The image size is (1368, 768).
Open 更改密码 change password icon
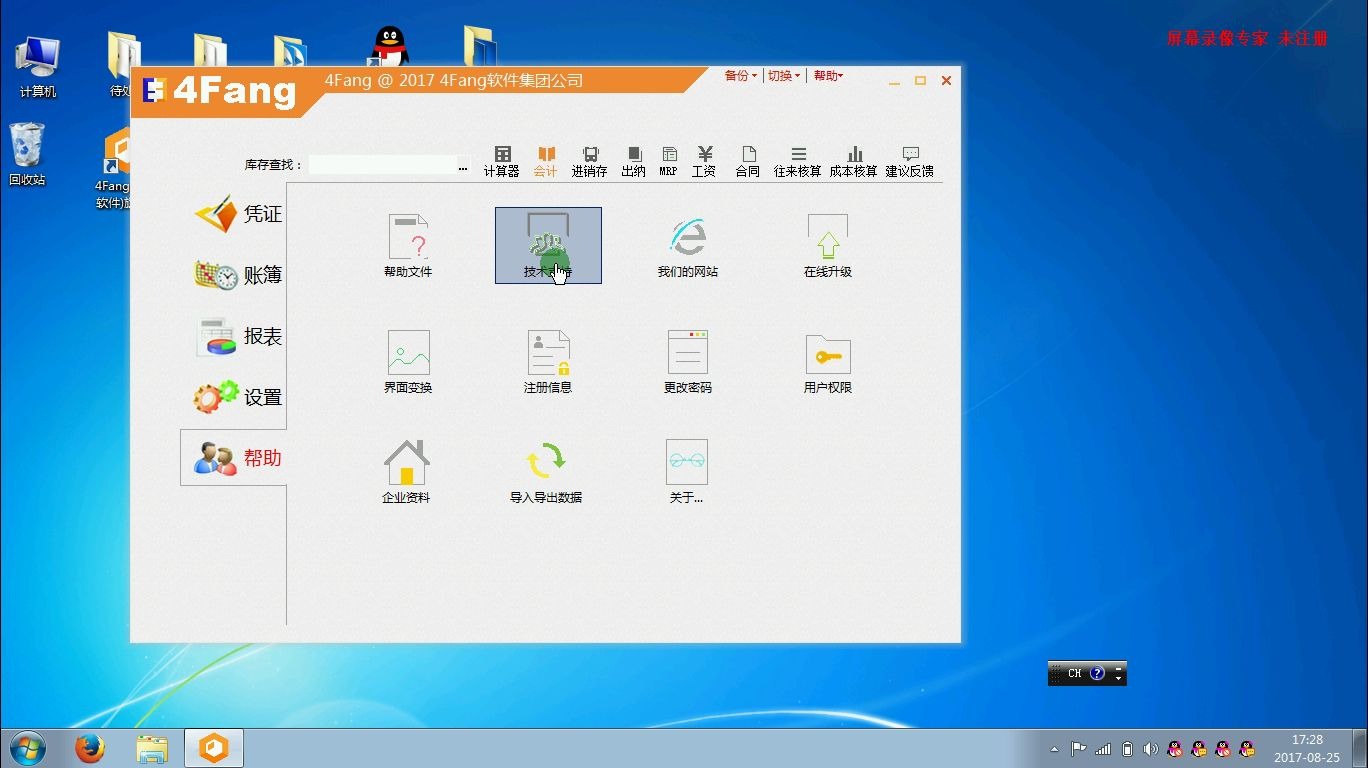[688, 361]
